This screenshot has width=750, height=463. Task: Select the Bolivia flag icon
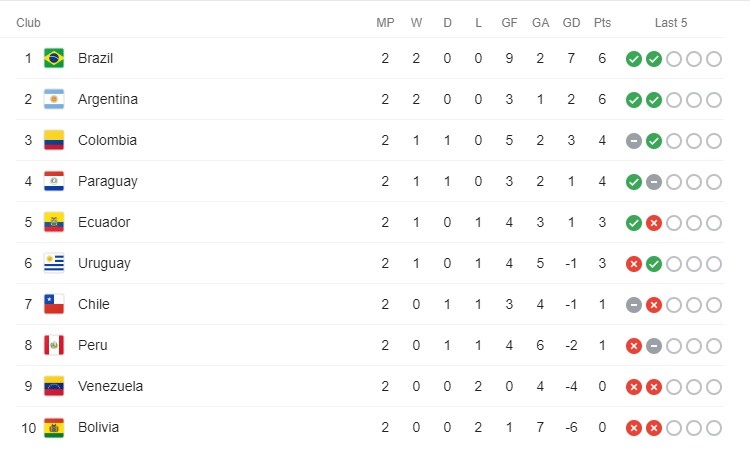pyautogui.click(x=54, y=427)
